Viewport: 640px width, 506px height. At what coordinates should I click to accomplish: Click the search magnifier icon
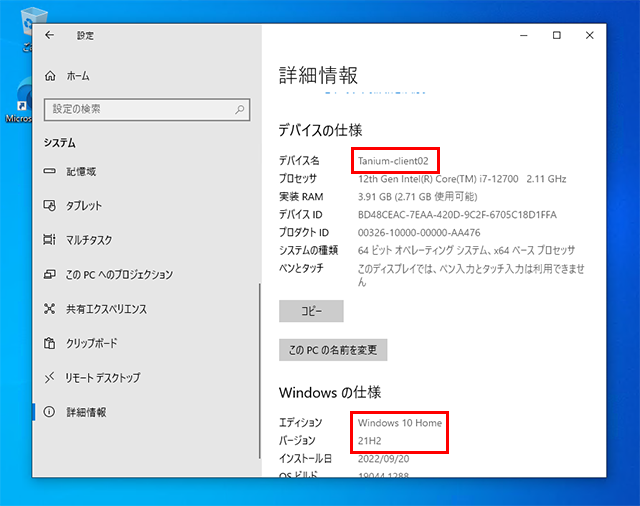point(240,109)
